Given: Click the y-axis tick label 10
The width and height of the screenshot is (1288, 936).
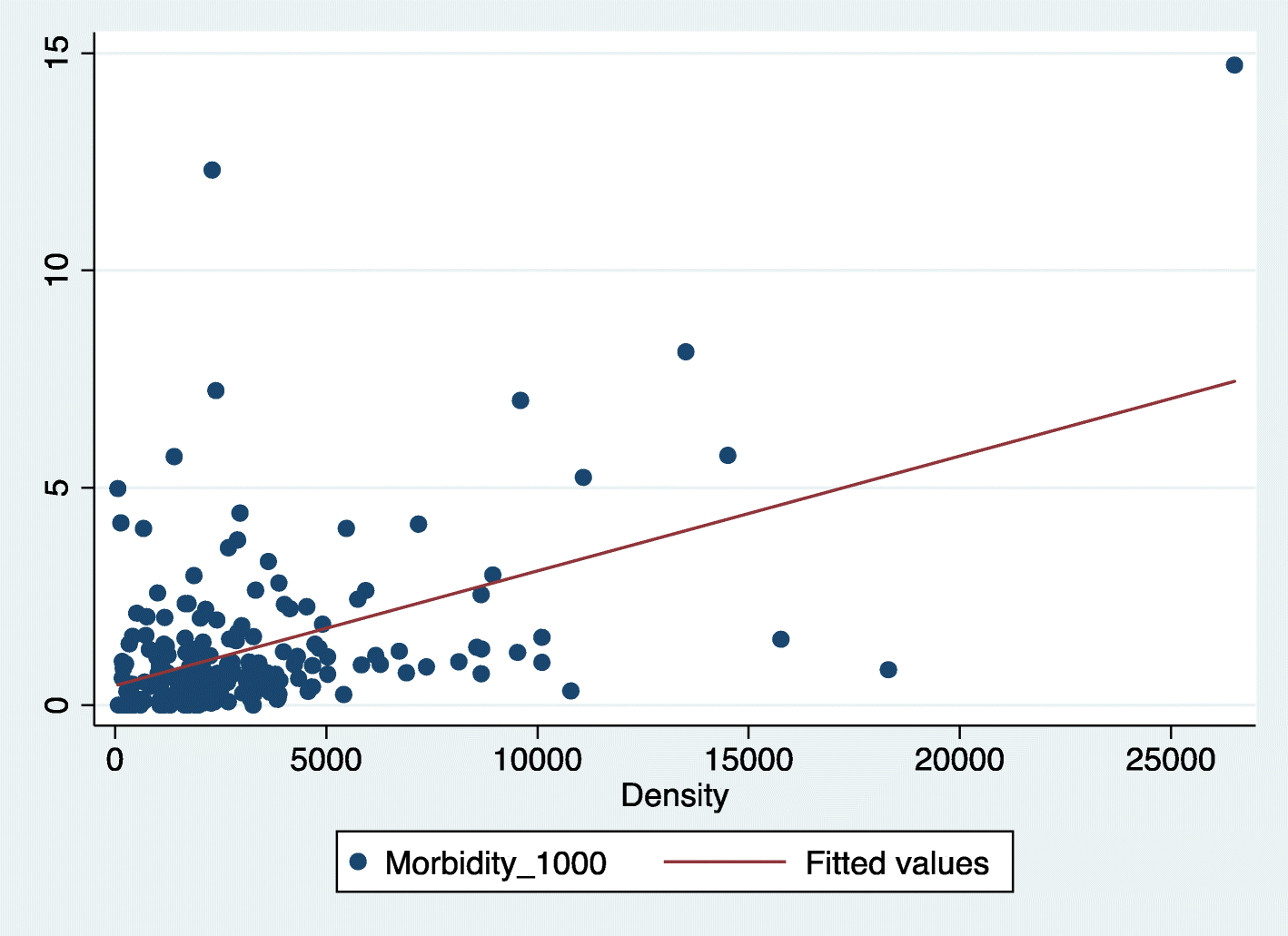Looking at the screenshot, I should [x=56, y=270].
